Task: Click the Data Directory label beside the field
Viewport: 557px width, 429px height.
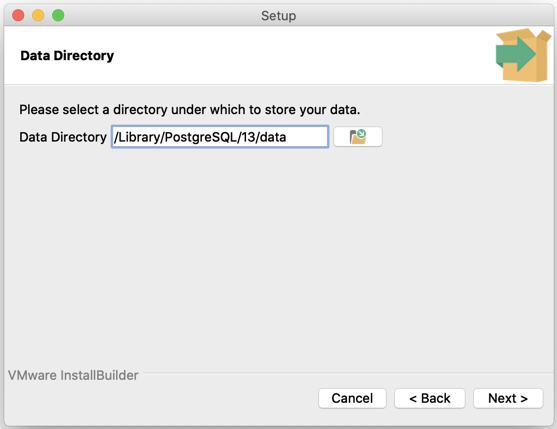Action: [x=63, y=137]
